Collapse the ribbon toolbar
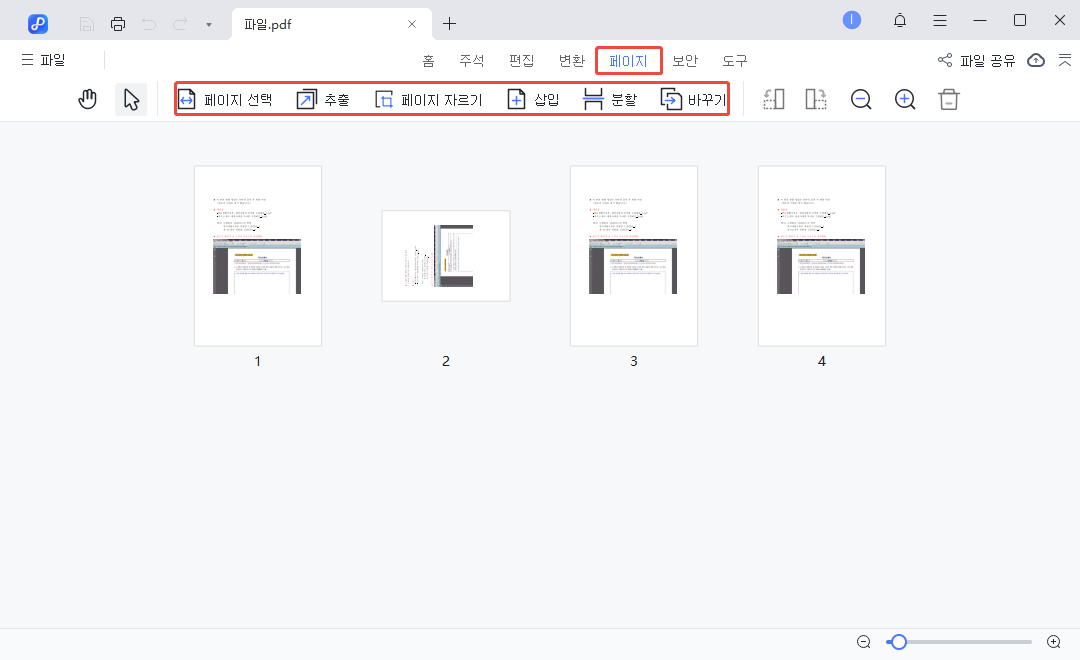1080x660 pixels. [1065, 61]
